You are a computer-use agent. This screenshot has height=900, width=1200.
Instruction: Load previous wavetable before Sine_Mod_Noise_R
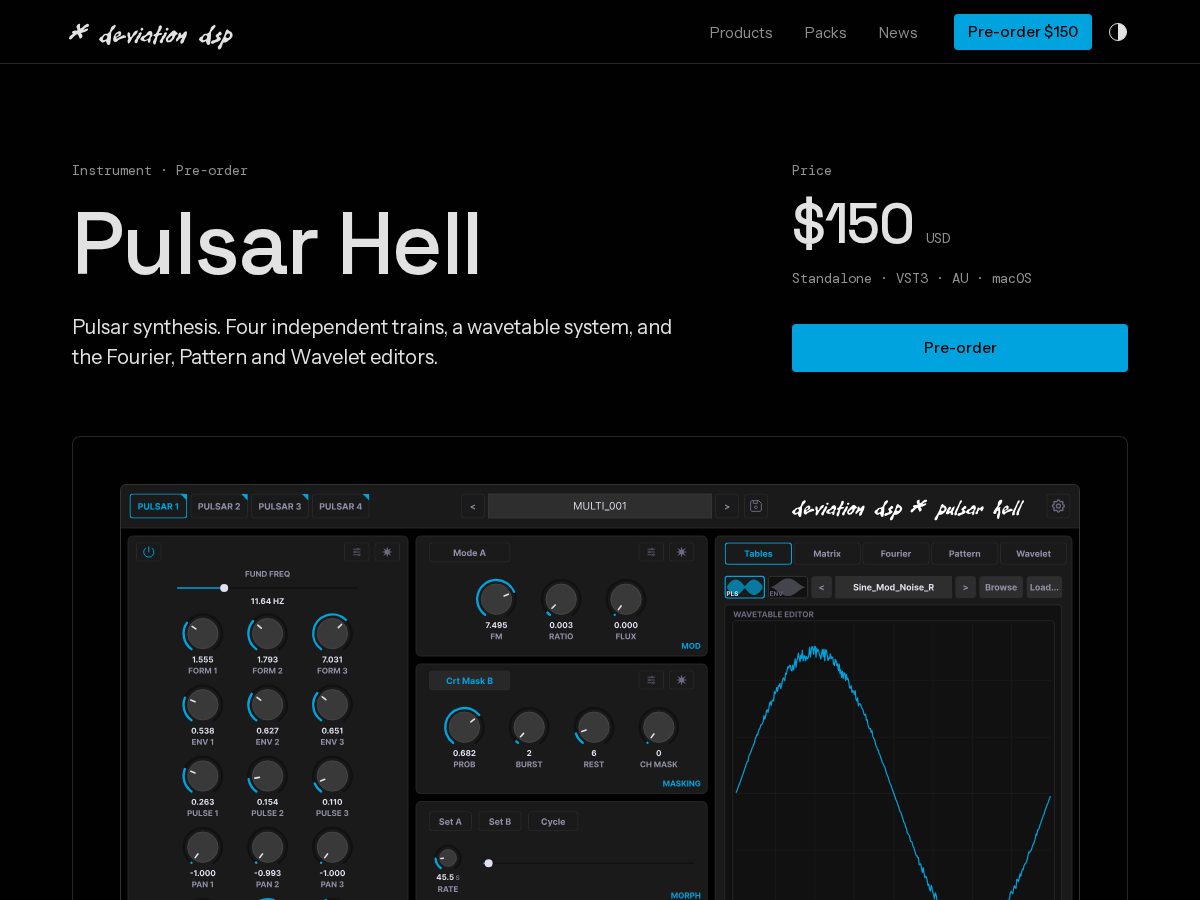pyautogui.click(x=821, y=587)
